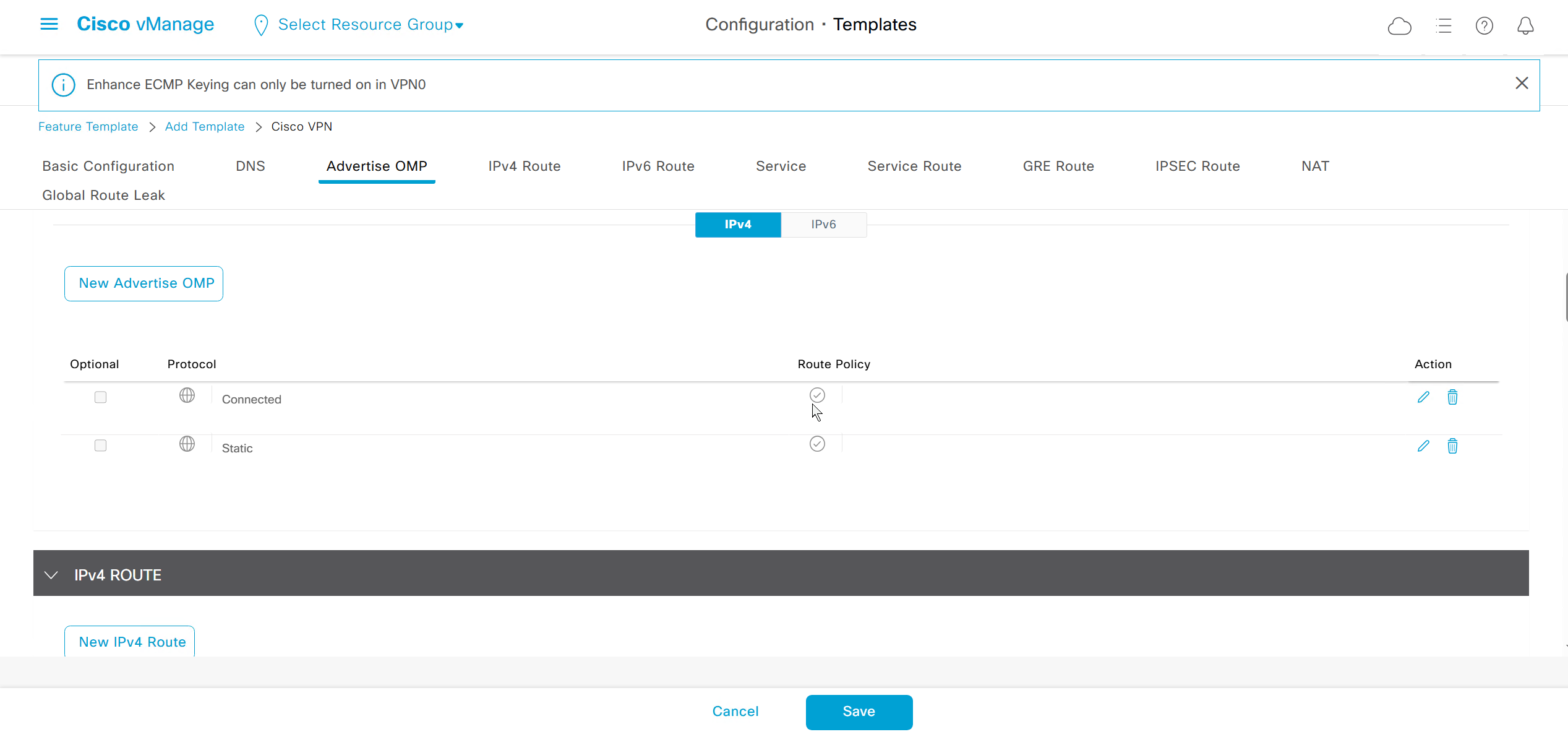Collapse the IPv4 ROUTE section
This screenshot has height=737, width=1568.
click(51, 575)
